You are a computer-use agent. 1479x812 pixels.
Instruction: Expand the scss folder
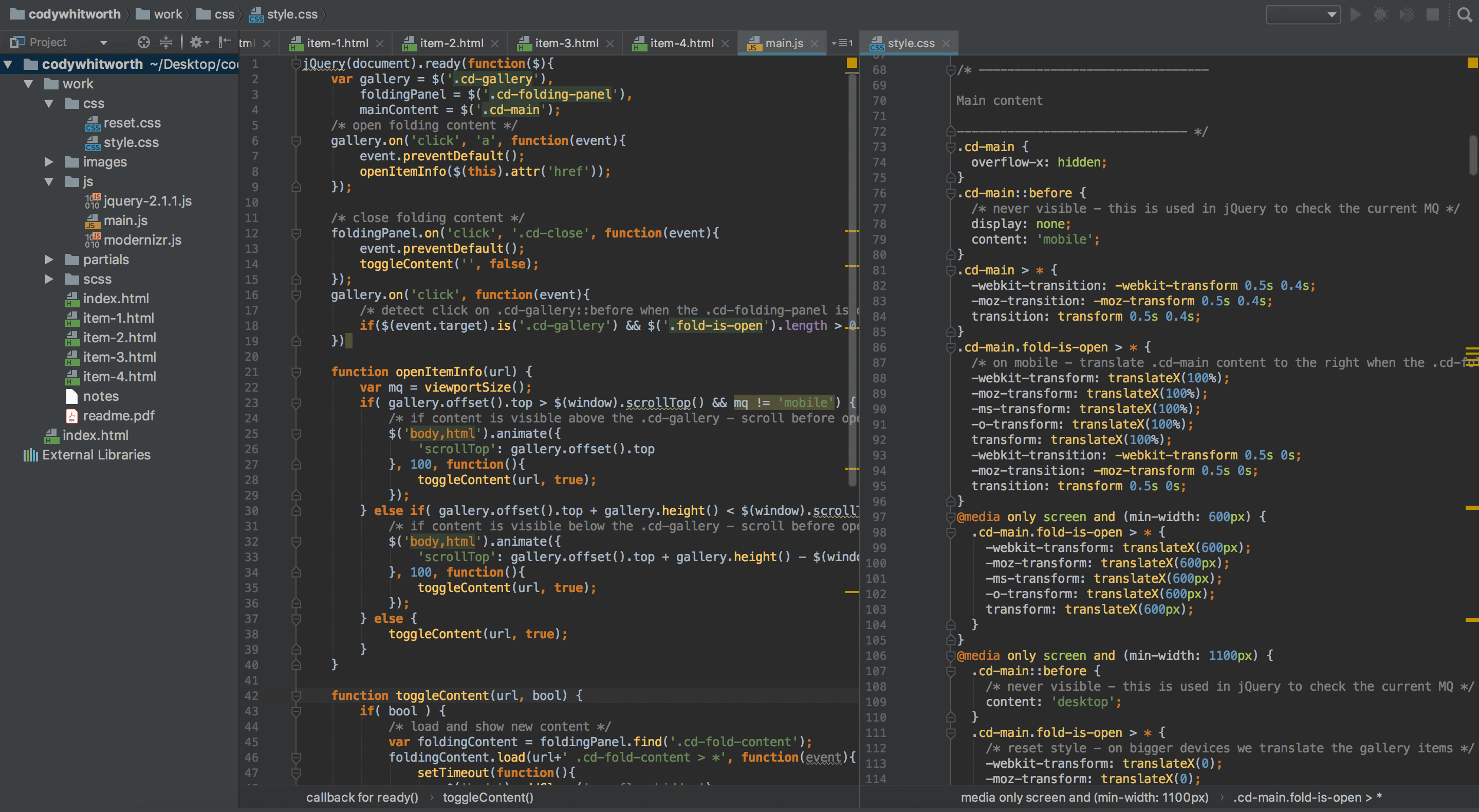coord(49,279)
